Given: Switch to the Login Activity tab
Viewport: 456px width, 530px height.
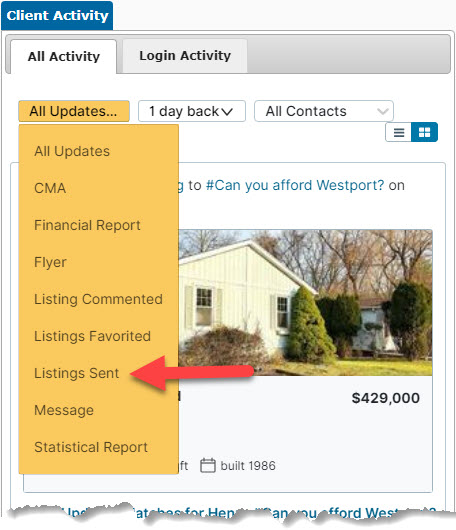Looking at the screenshot, I should click(185, 56).
